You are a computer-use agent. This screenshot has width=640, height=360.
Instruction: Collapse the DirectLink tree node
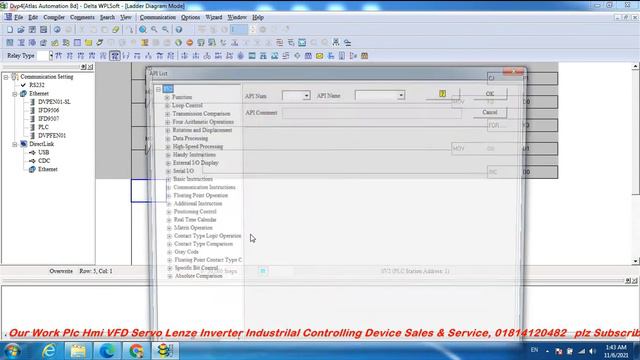pyautogui.click(x=15, y=144)
